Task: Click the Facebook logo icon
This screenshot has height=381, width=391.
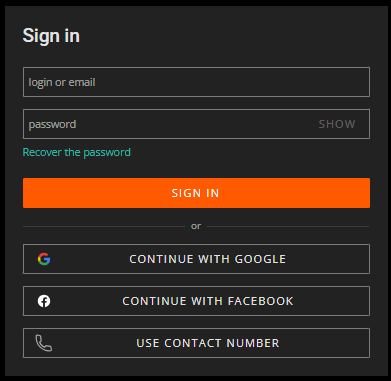Action: click(x=44, y=301)
